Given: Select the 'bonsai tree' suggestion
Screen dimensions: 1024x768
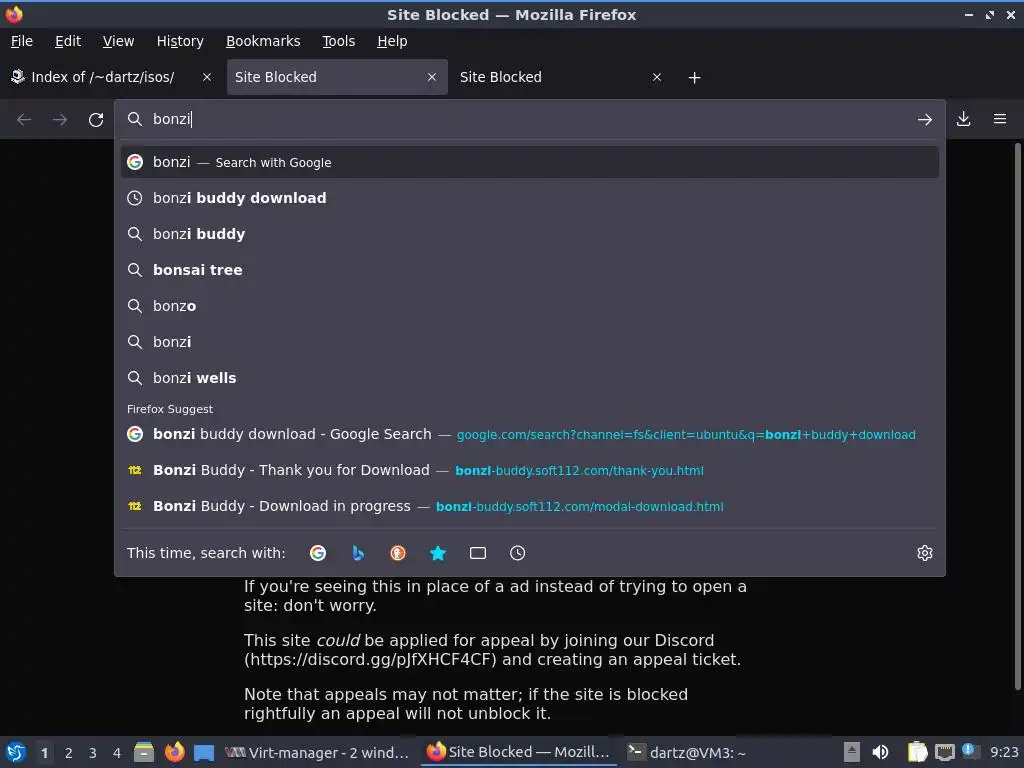Looking at the screenshot, I should tap(530, 270).
